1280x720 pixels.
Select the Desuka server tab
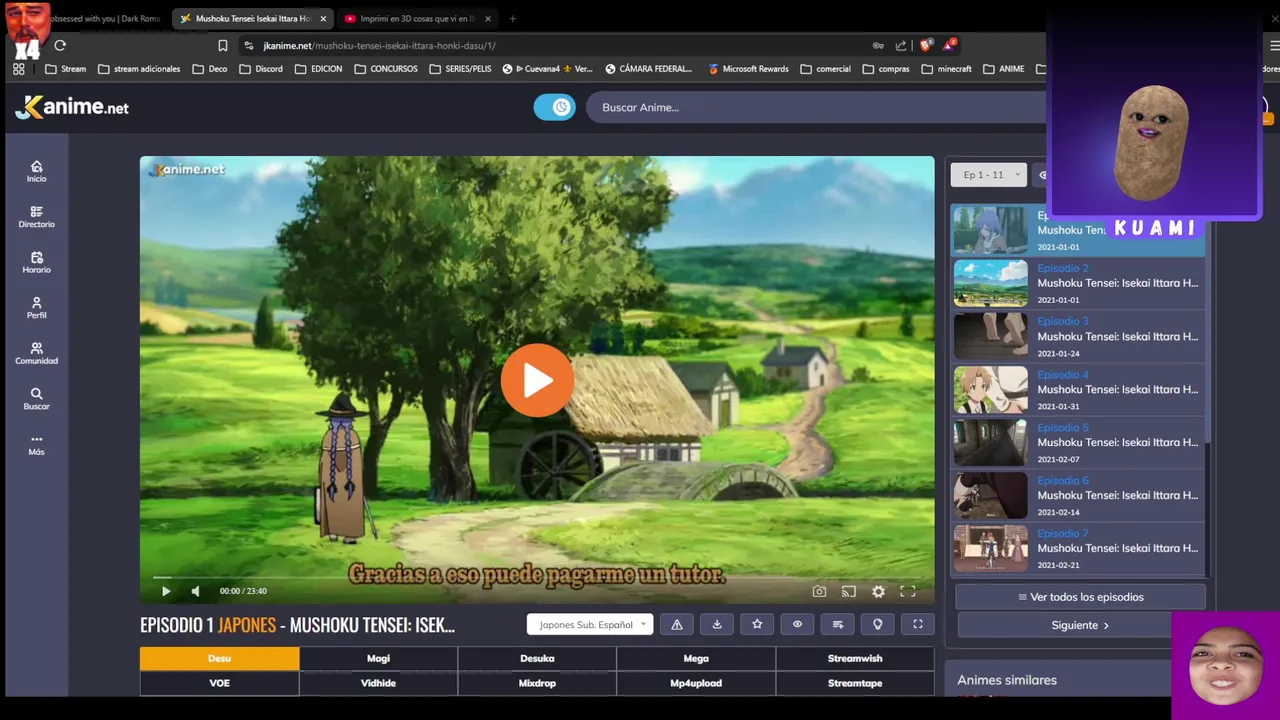pos(537,658)
